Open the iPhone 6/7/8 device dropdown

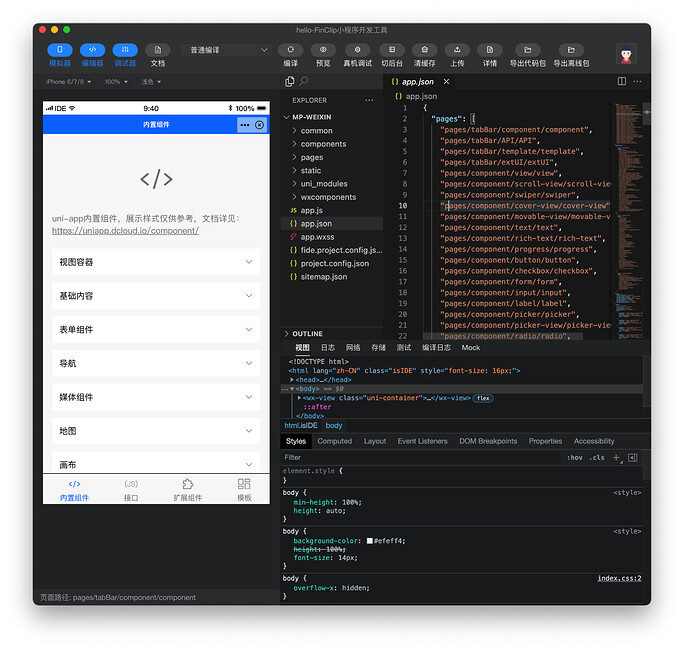69,82
